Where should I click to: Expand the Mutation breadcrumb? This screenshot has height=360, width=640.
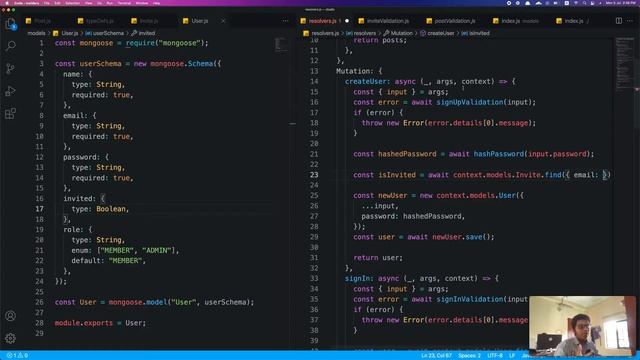[398, 33]
